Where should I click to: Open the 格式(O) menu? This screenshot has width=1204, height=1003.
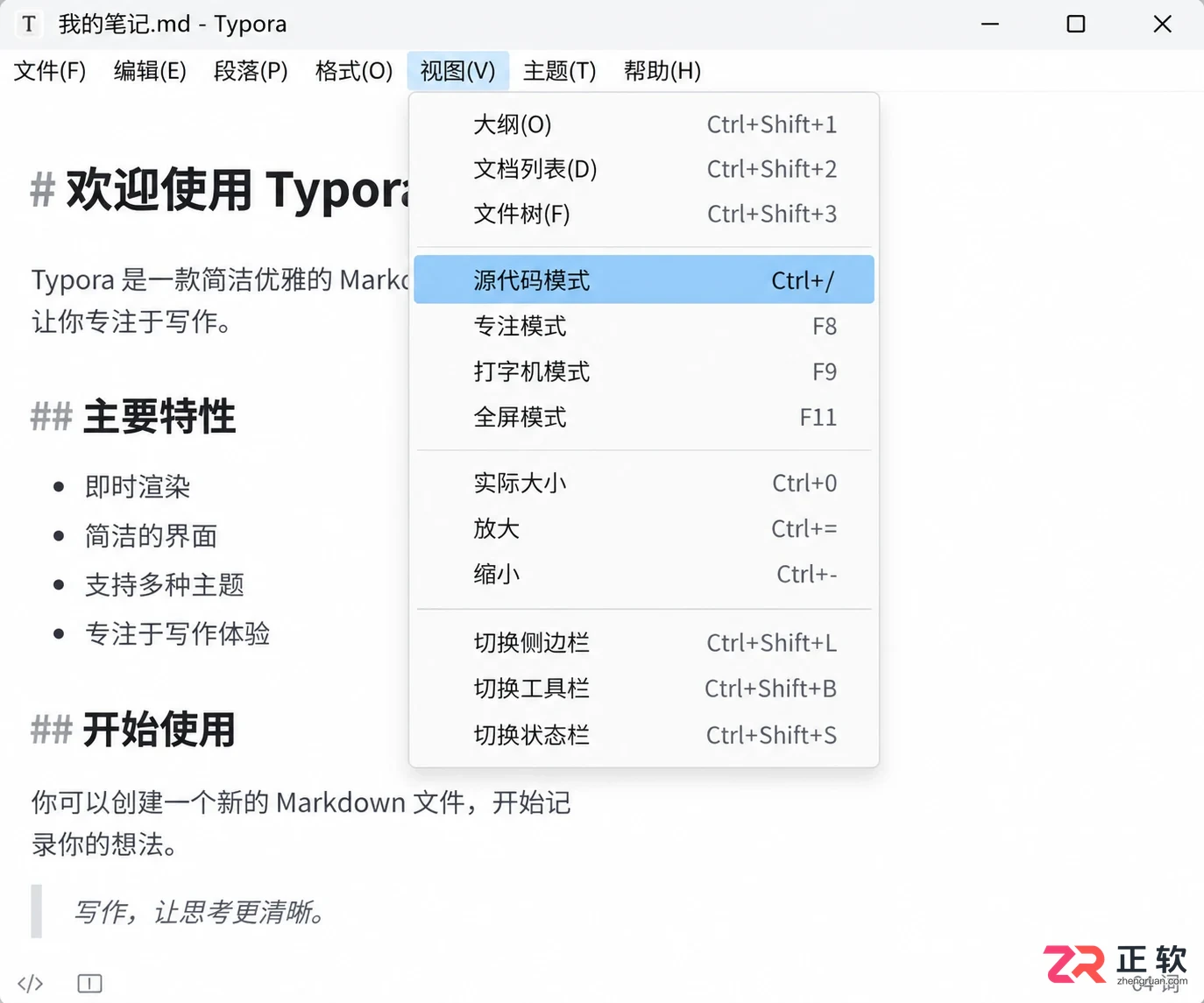point(354,71)
